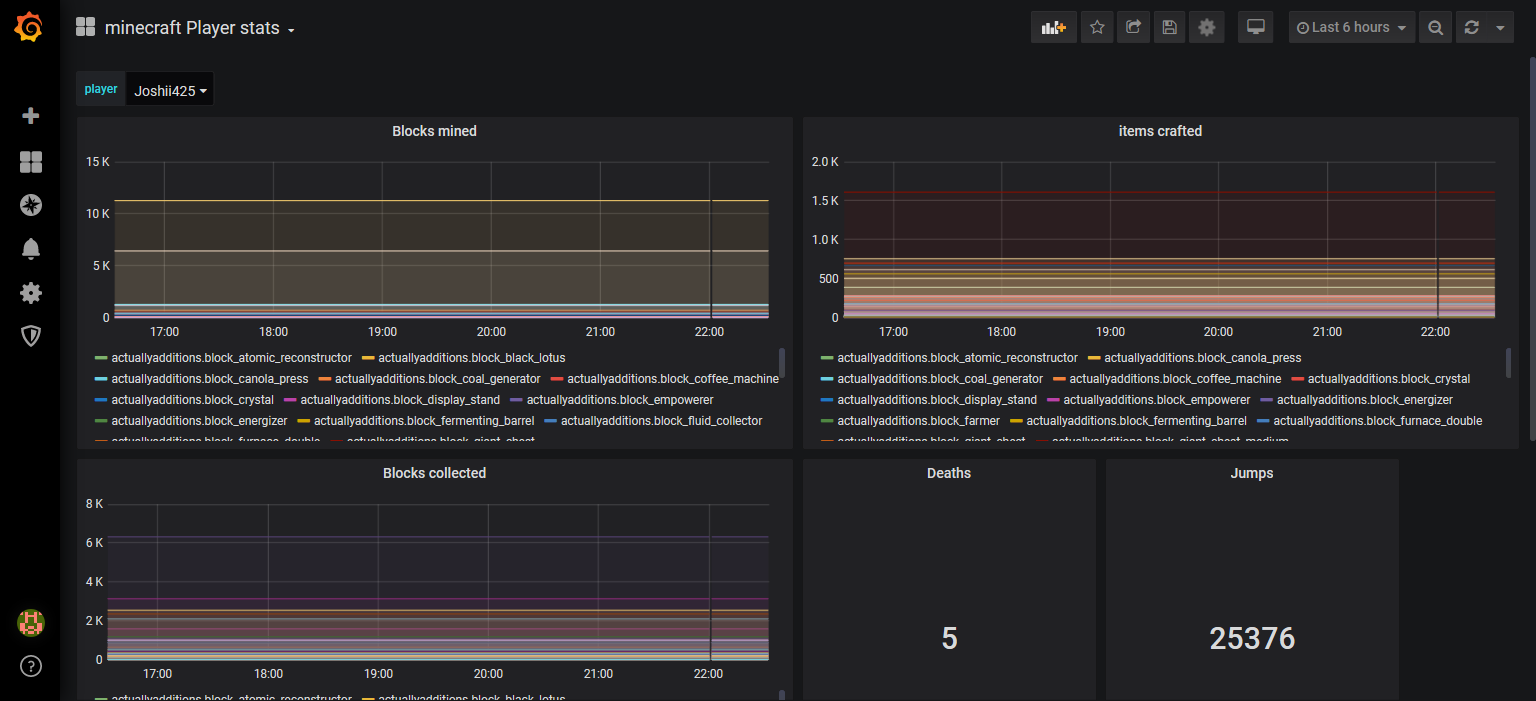Save dashboard with the floppy disk icon
1536x701 pixels.
pyautogui.click(x=1169, y=28)
